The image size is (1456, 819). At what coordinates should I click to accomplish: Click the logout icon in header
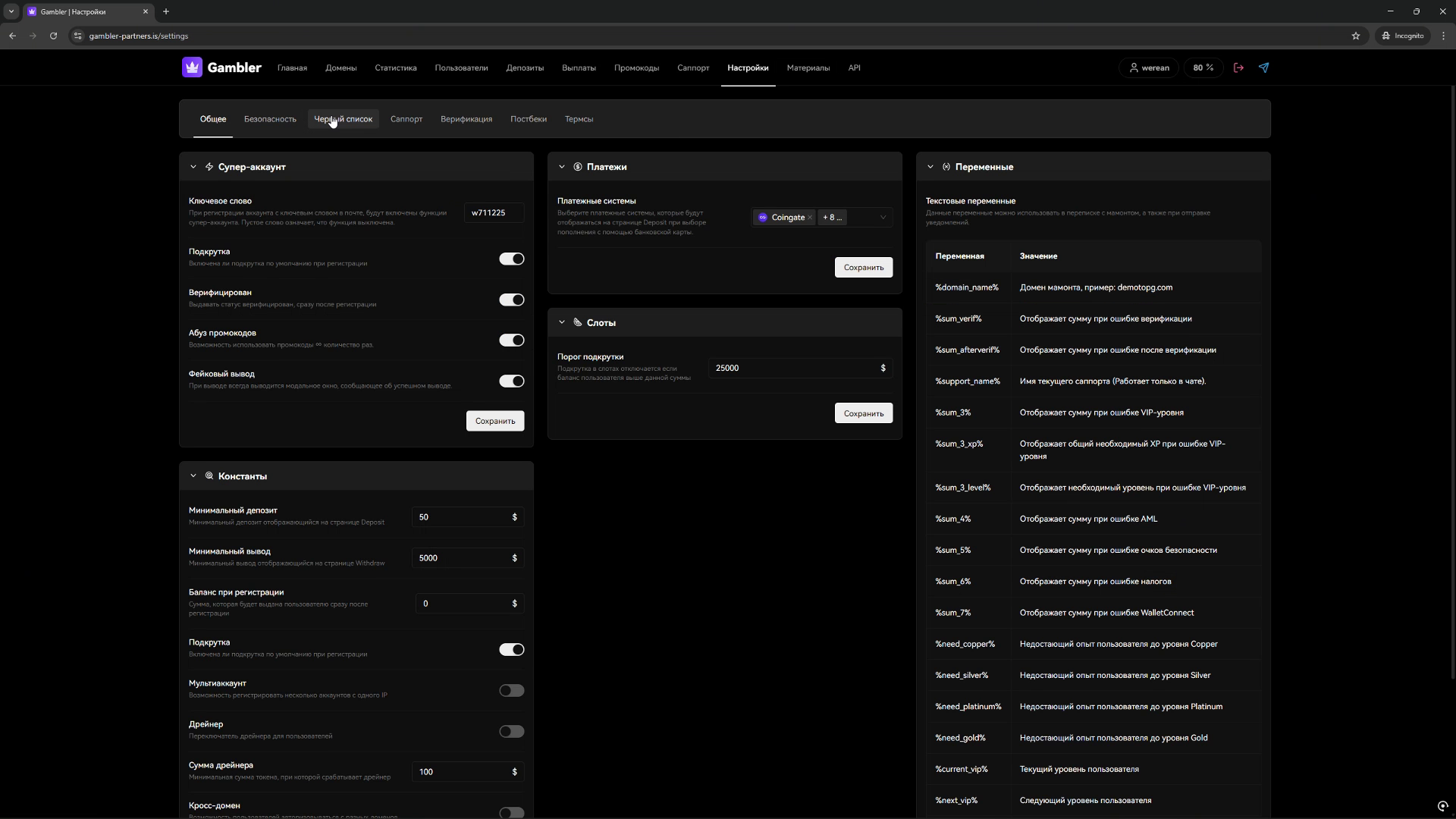pos(1238,67)
